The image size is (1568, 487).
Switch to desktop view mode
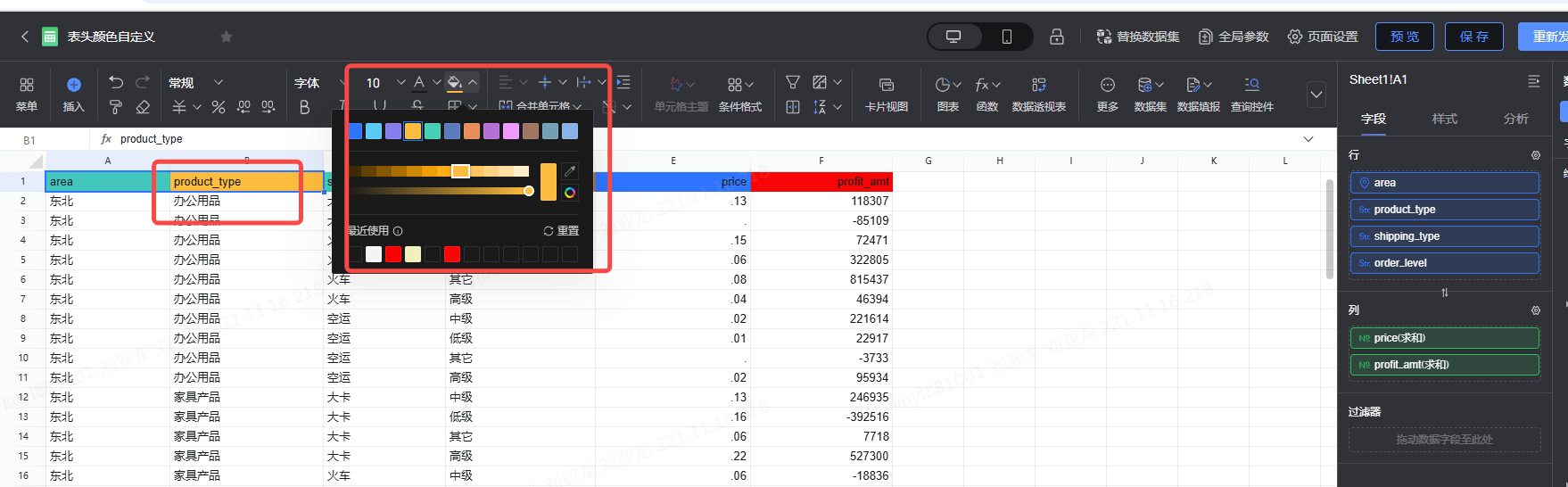pyautogui.click(x=953, y=37)
